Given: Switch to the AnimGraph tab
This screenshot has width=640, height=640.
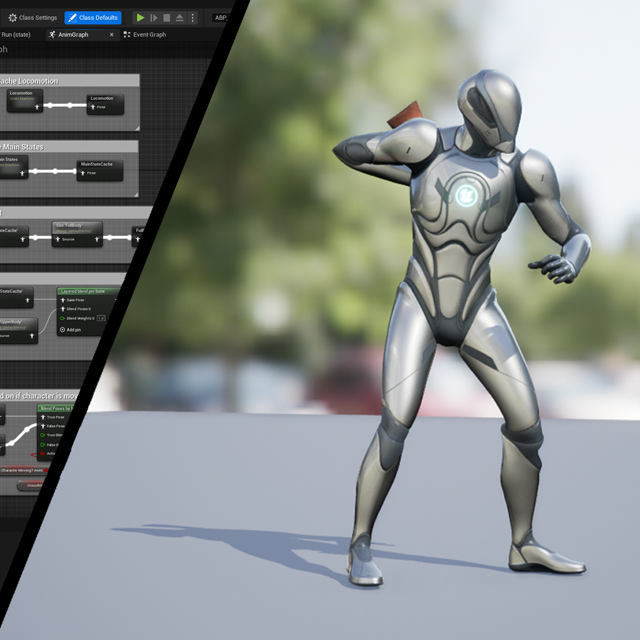Looking at the screenshot, I should [74, 35].
